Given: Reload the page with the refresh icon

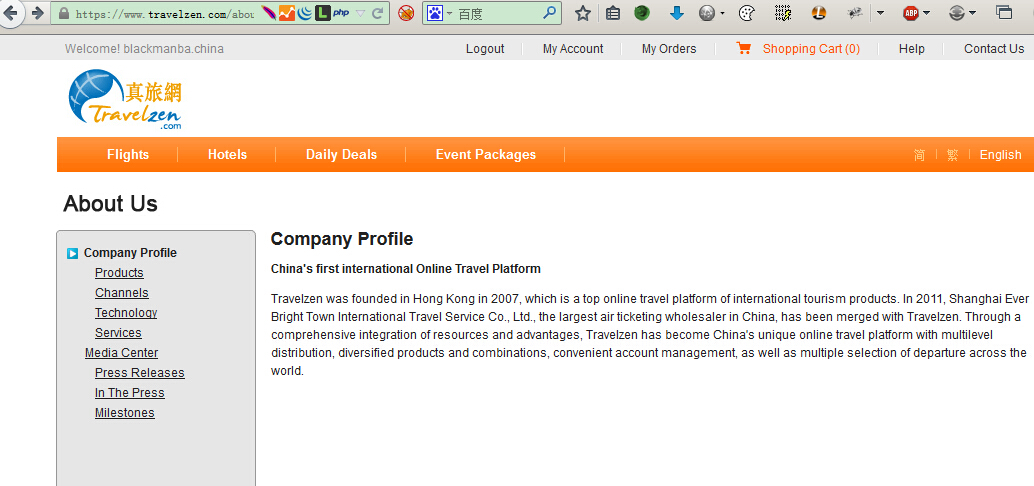Looking at the screenshot, I should pos(378,13).
